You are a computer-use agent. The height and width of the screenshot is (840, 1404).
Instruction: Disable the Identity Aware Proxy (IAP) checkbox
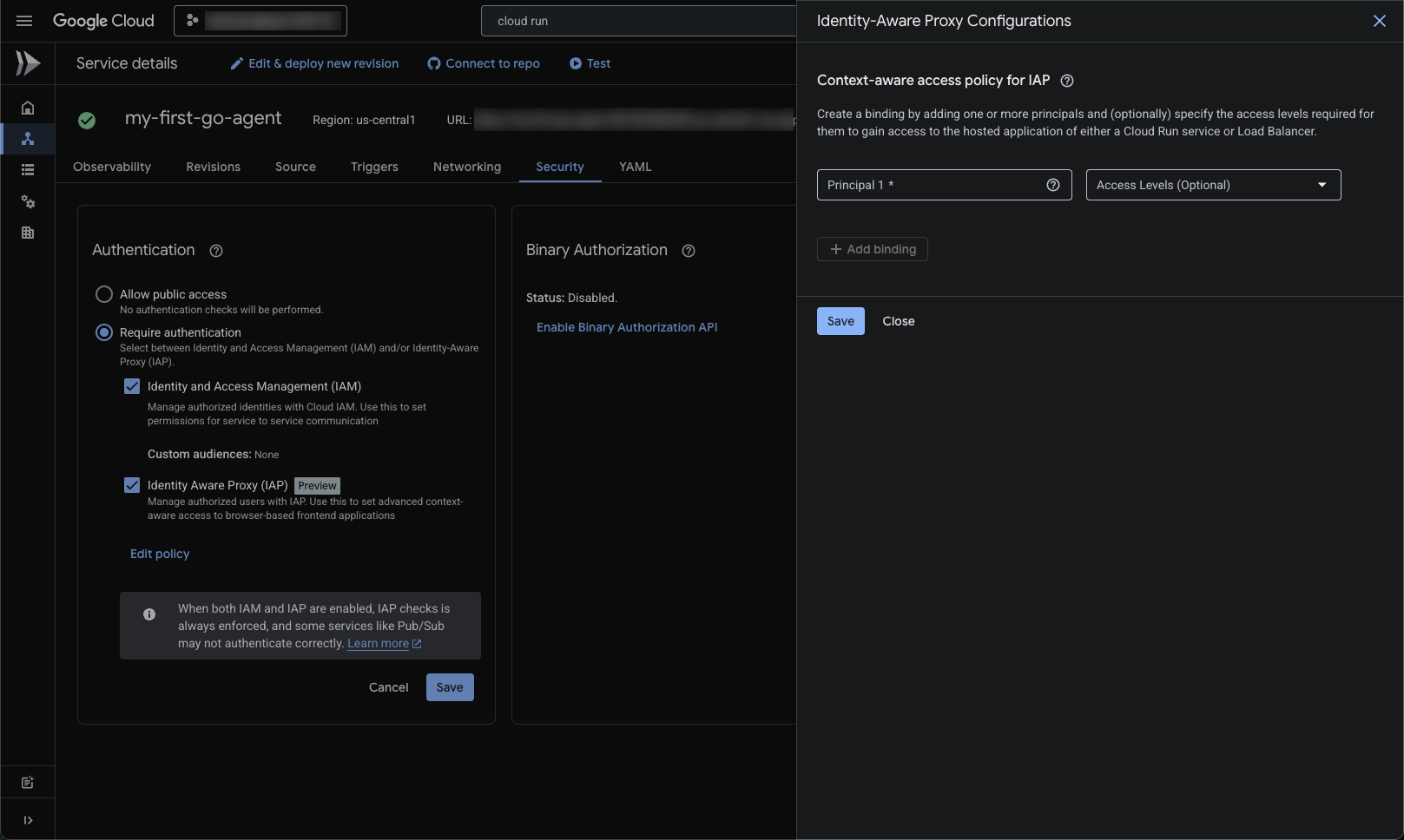click(131, 484)
